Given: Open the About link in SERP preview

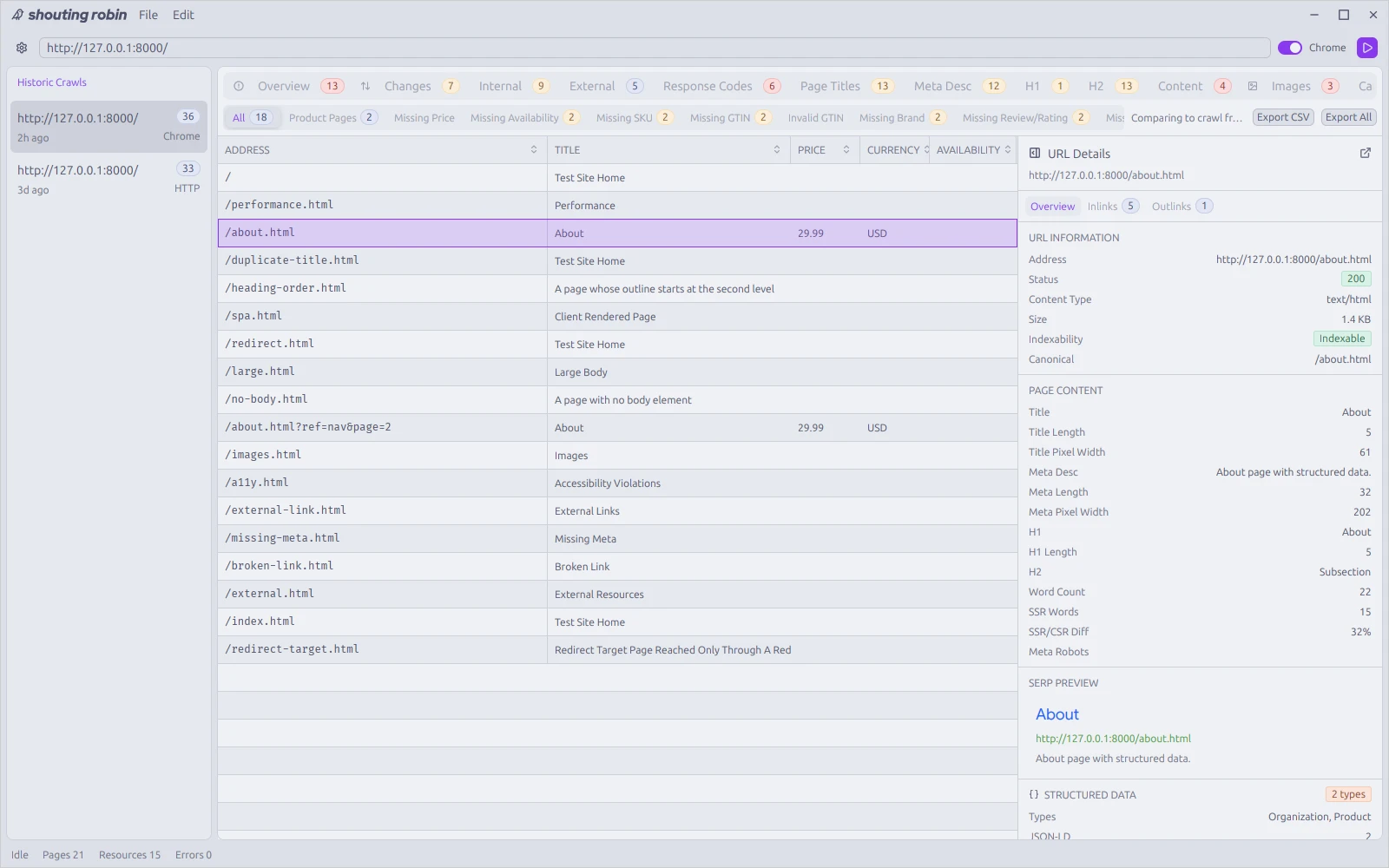Looking at the screenshot, I should [x=1057, y=714].
